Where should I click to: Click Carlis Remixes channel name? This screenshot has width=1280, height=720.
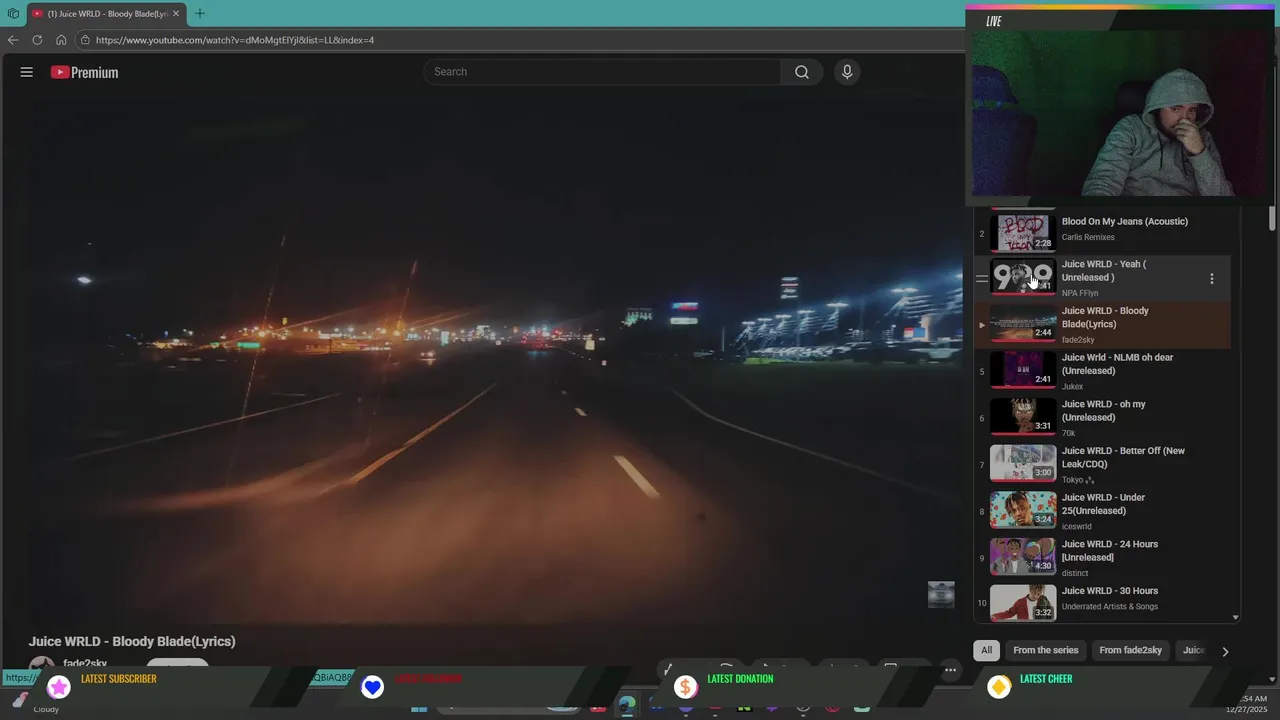pyautogui.click(x=1088, y=238)
